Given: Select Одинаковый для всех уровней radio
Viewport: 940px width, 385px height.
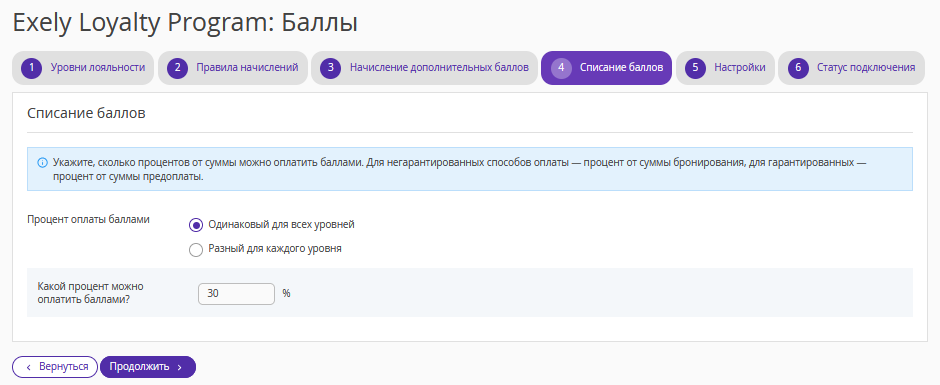Looking at the screenshot, I should tap(195, 225).
